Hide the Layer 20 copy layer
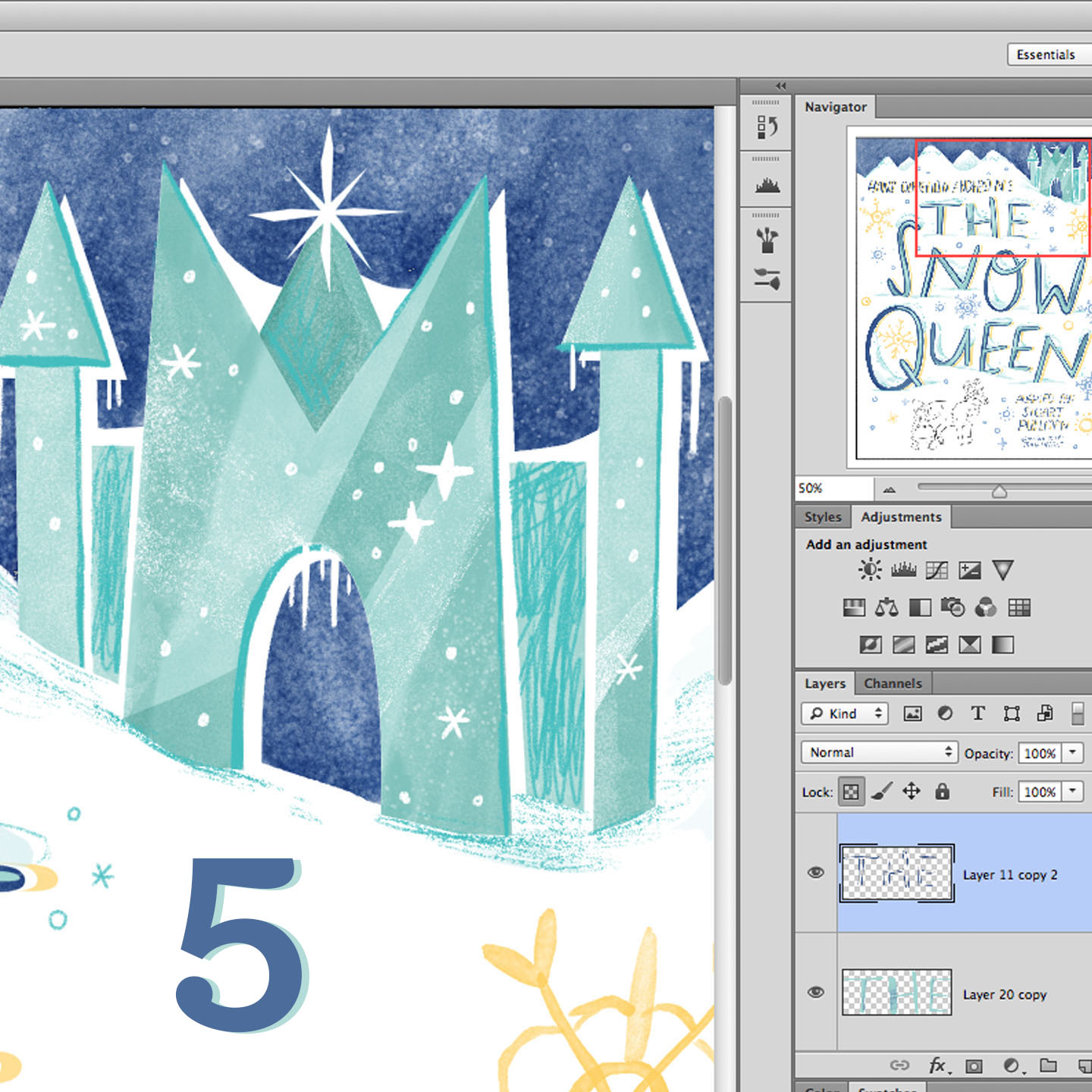Viewport: 1092px width, 1092px height. pos(816,992)
